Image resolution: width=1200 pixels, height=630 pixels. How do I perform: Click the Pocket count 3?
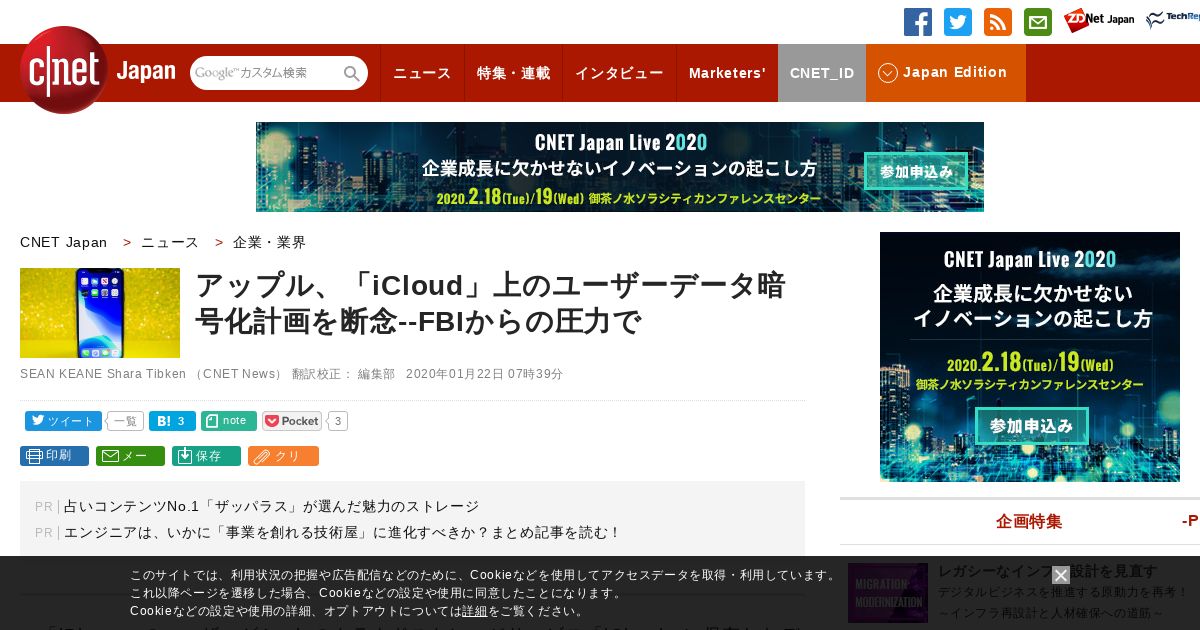click(x=338, y=421)
